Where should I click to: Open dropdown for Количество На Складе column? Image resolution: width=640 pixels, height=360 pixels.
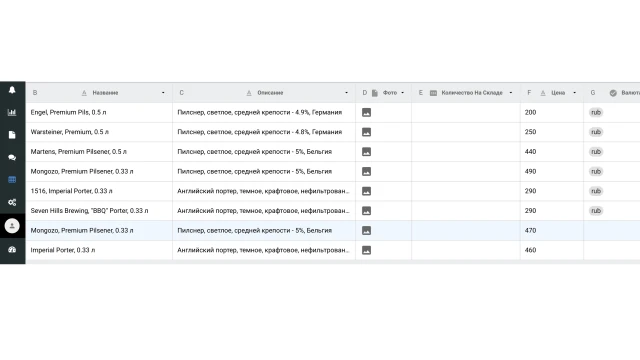pos(511,93)
